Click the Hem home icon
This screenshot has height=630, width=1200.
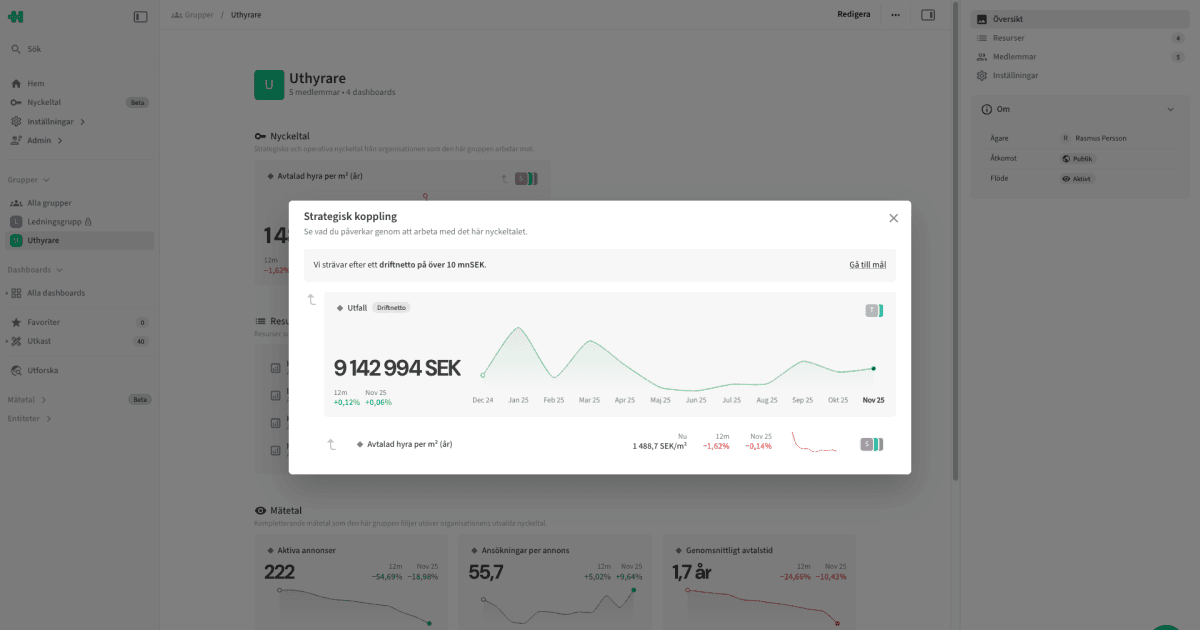14,83
